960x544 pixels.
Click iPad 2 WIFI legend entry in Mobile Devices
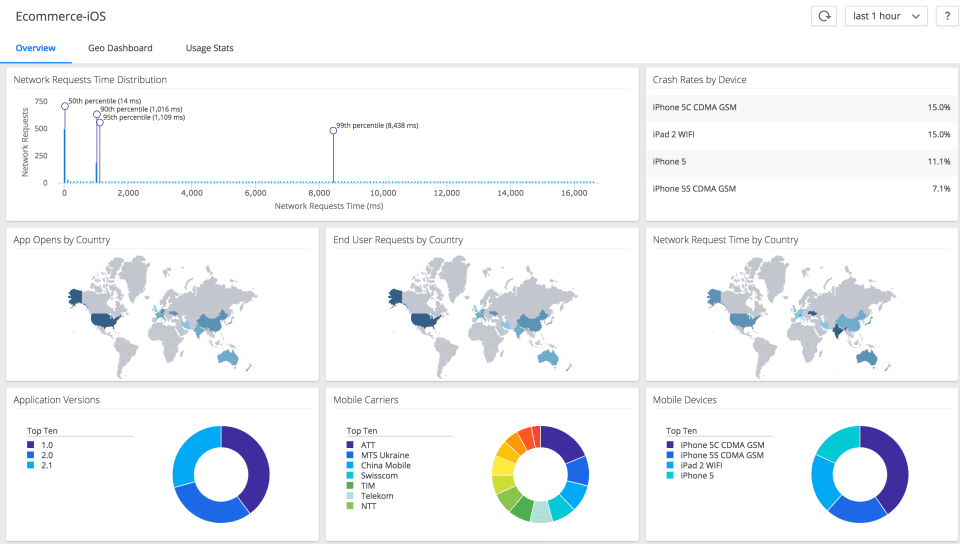(x=694, y=465)
